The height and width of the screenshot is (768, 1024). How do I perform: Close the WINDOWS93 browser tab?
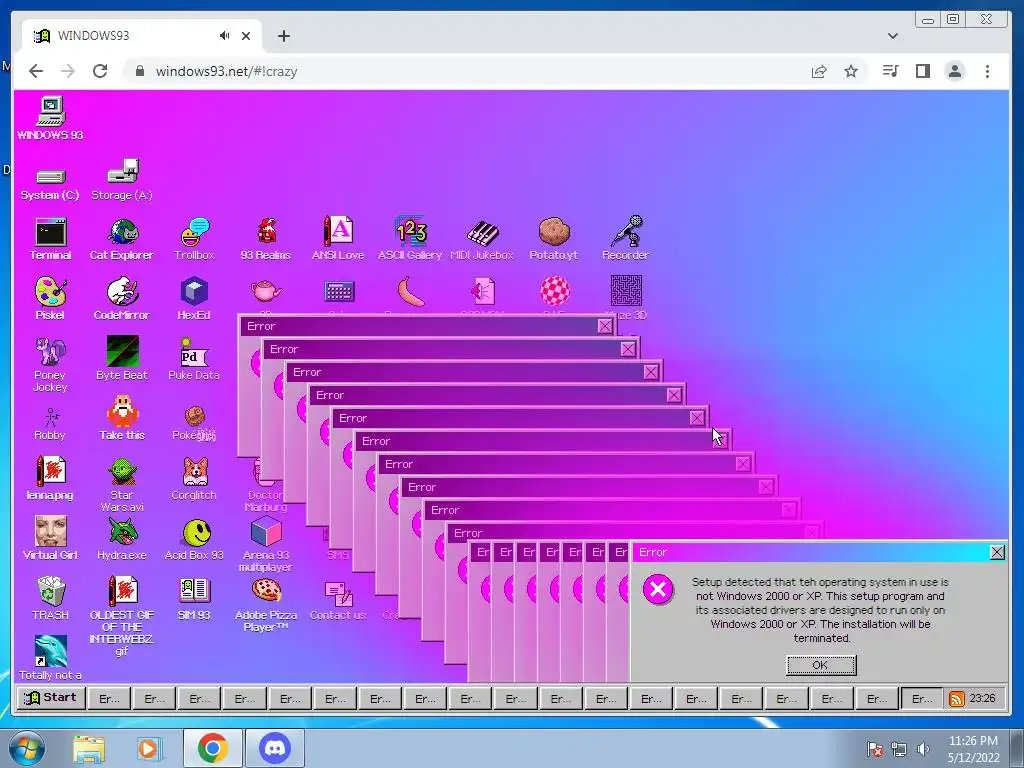click(x=246, y=36)
